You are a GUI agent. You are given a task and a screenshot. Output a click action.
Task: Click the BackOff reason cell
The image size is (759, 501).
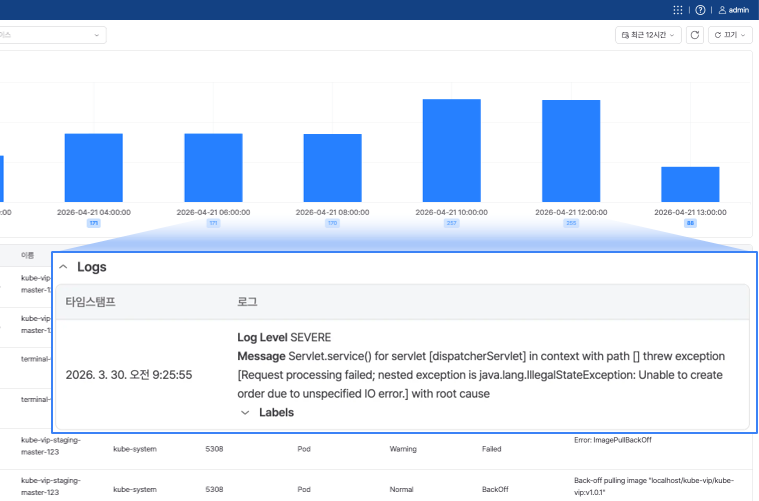(x=495, y=489)
